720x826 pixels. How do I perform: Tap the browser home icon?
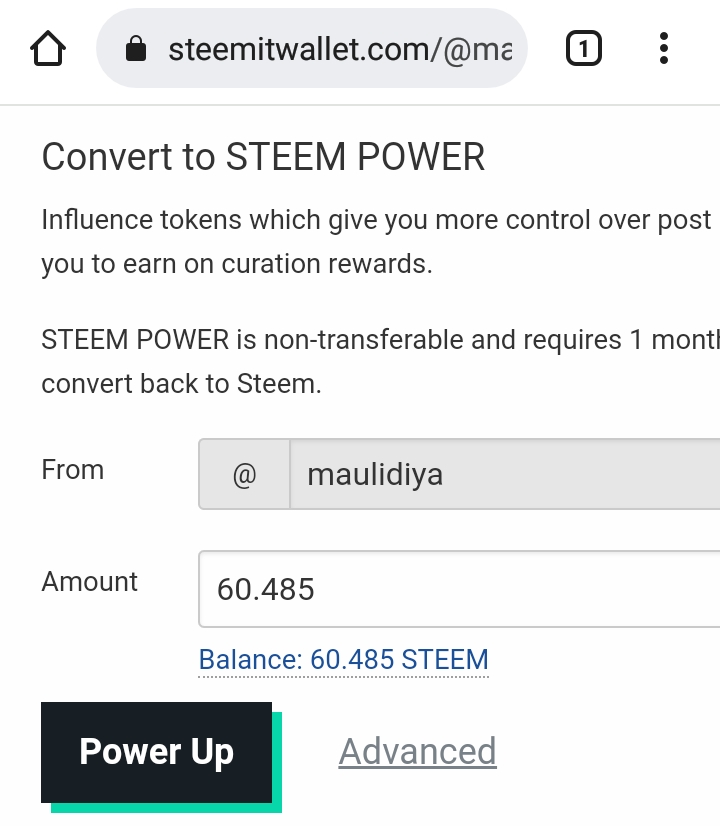click(x=48, y=48)
